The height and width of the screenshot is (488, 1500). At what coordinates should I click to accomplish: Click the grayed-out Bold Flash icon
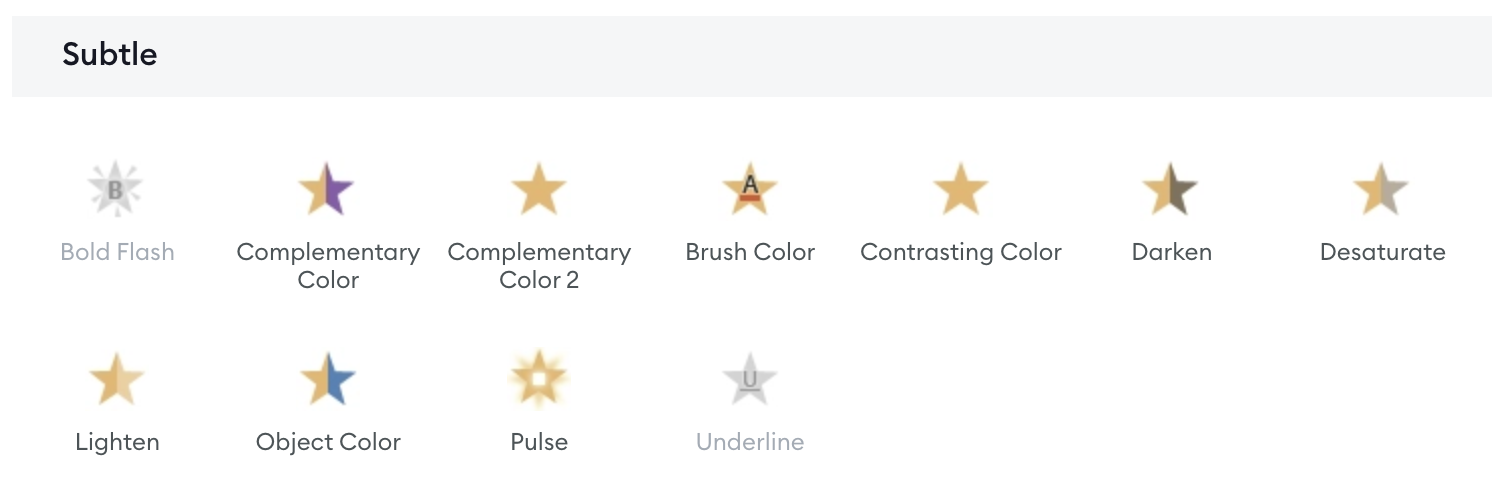[116, 189]
